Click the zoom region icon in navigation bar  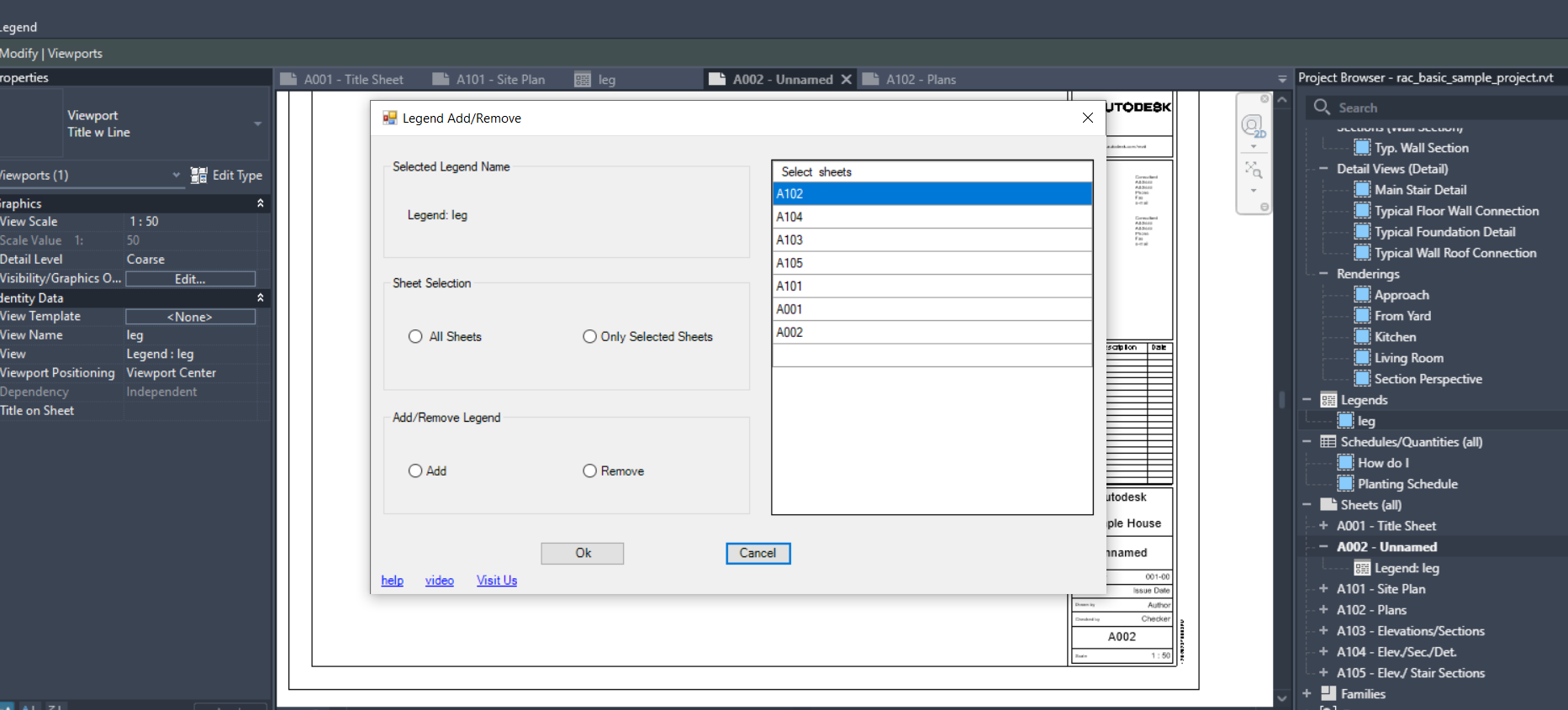(x=1253, y=171)
